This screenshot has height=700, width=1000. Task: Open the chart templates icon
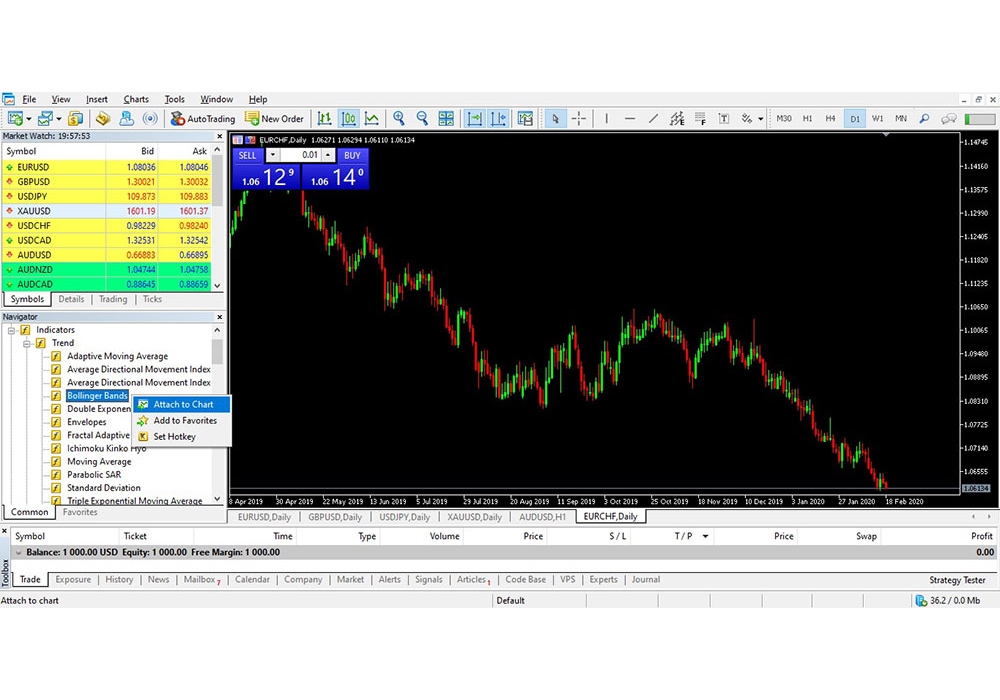click(526, 119)
